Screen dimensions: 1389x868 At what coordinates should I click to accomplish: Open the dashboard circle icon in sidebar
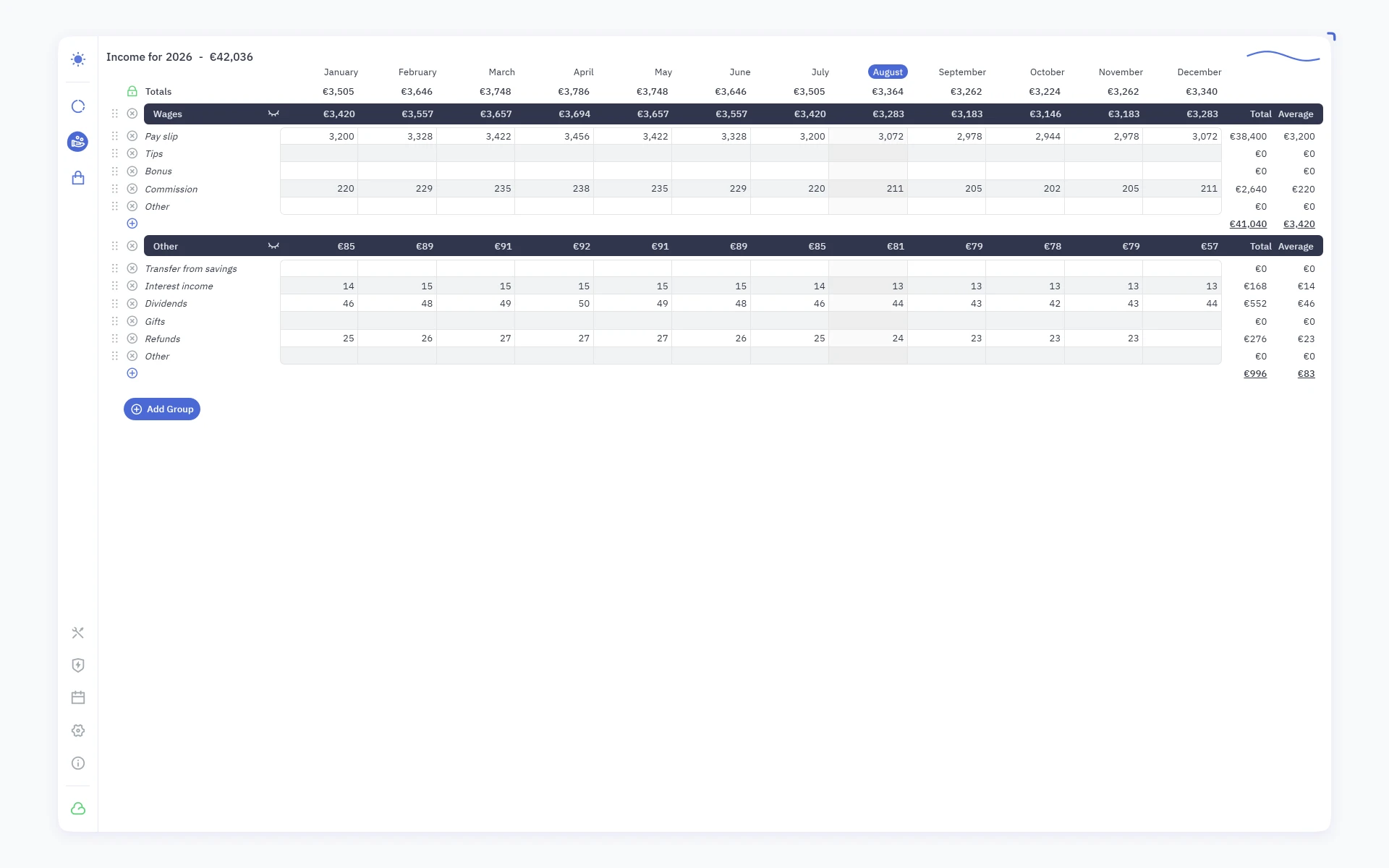tap(78, 106)
